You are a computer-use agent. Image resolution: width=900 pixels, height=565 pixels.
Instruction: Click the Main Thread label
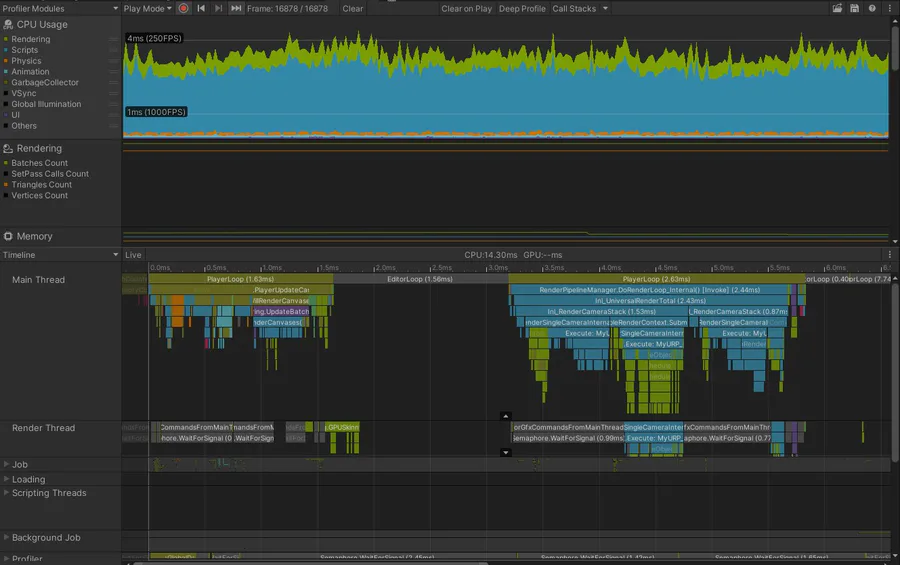tap(38, 280)
